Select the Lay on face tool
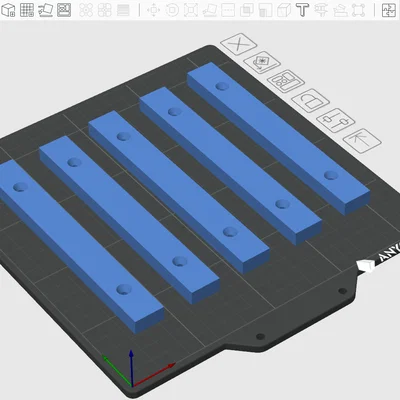Viewport: 400px width, 400px height. coord(209,10)
